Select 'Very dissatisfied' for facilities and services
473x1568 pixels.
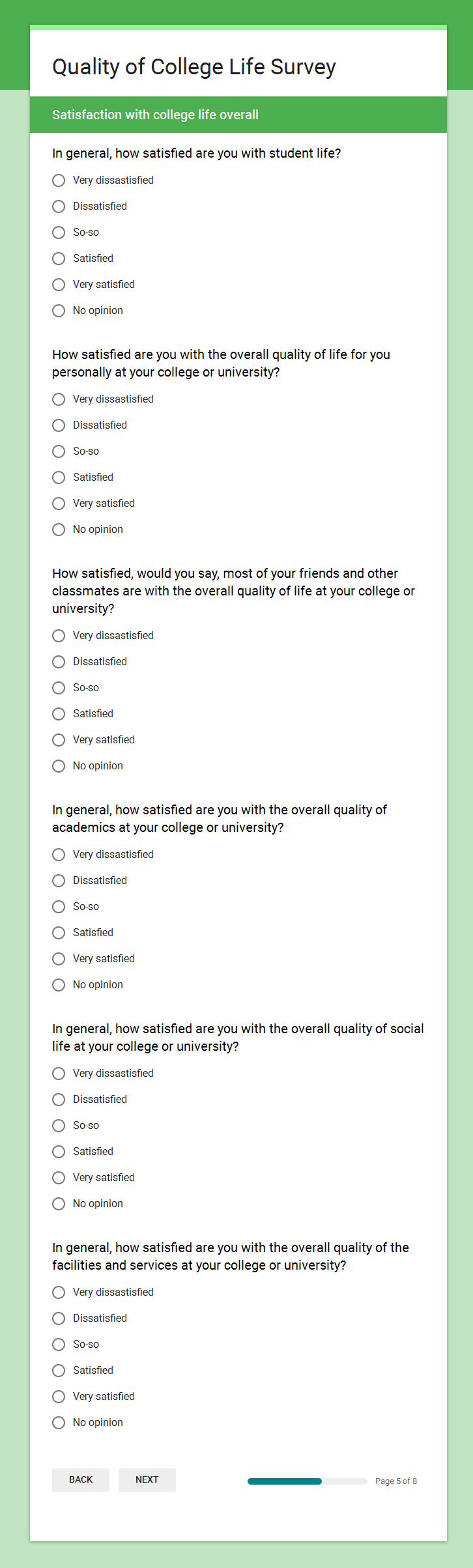[x=59, y=1292]
